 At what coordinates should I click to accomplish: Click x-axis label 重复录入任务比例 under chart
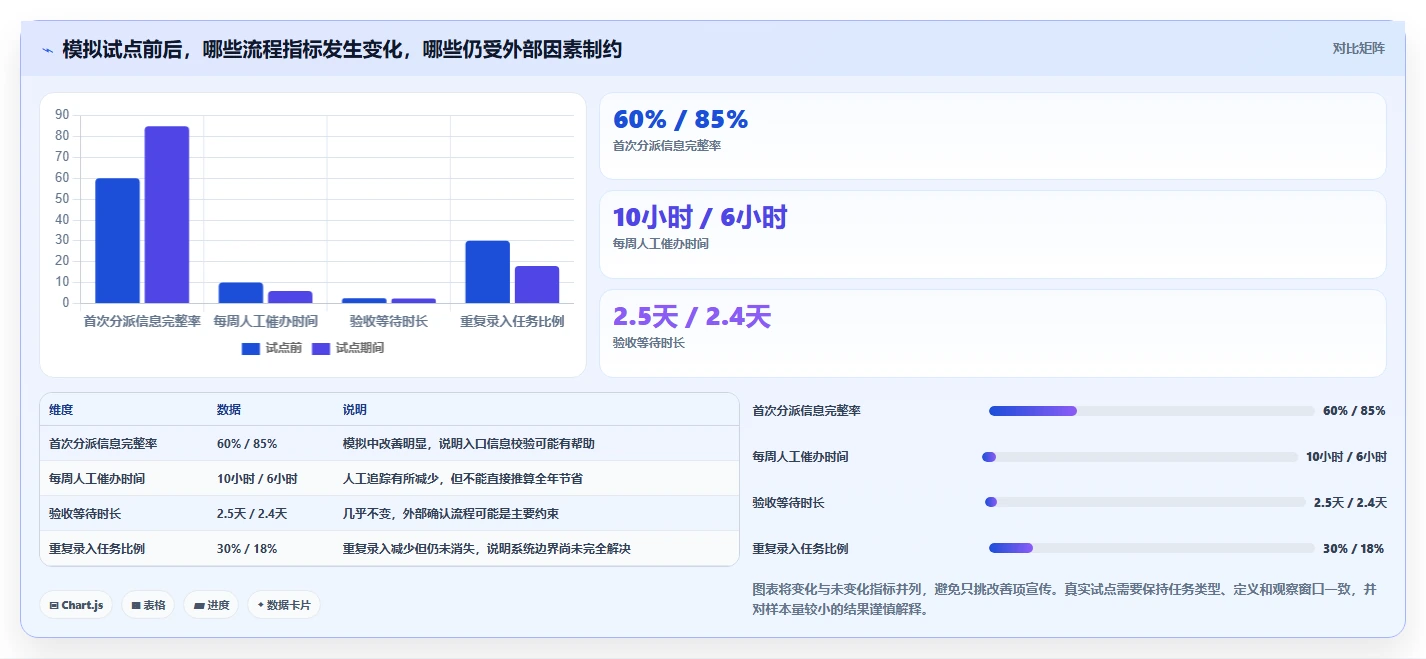512,322
